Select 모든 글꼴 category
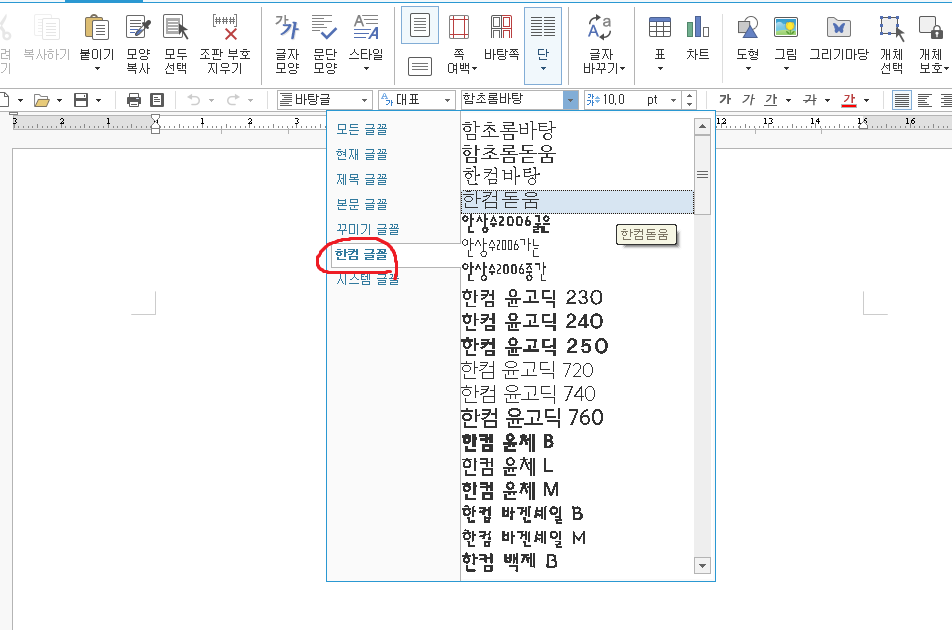 pyautogui.click(x=362, y=129)
